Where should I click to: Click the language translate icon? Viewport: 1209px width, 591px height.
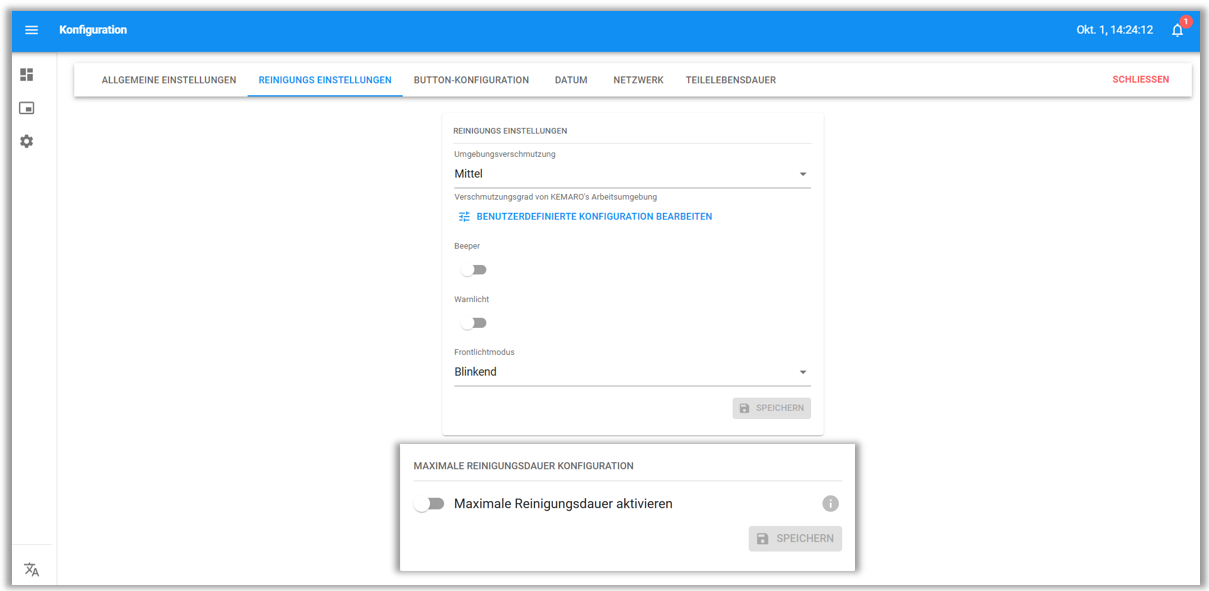(x=31, y=569)
